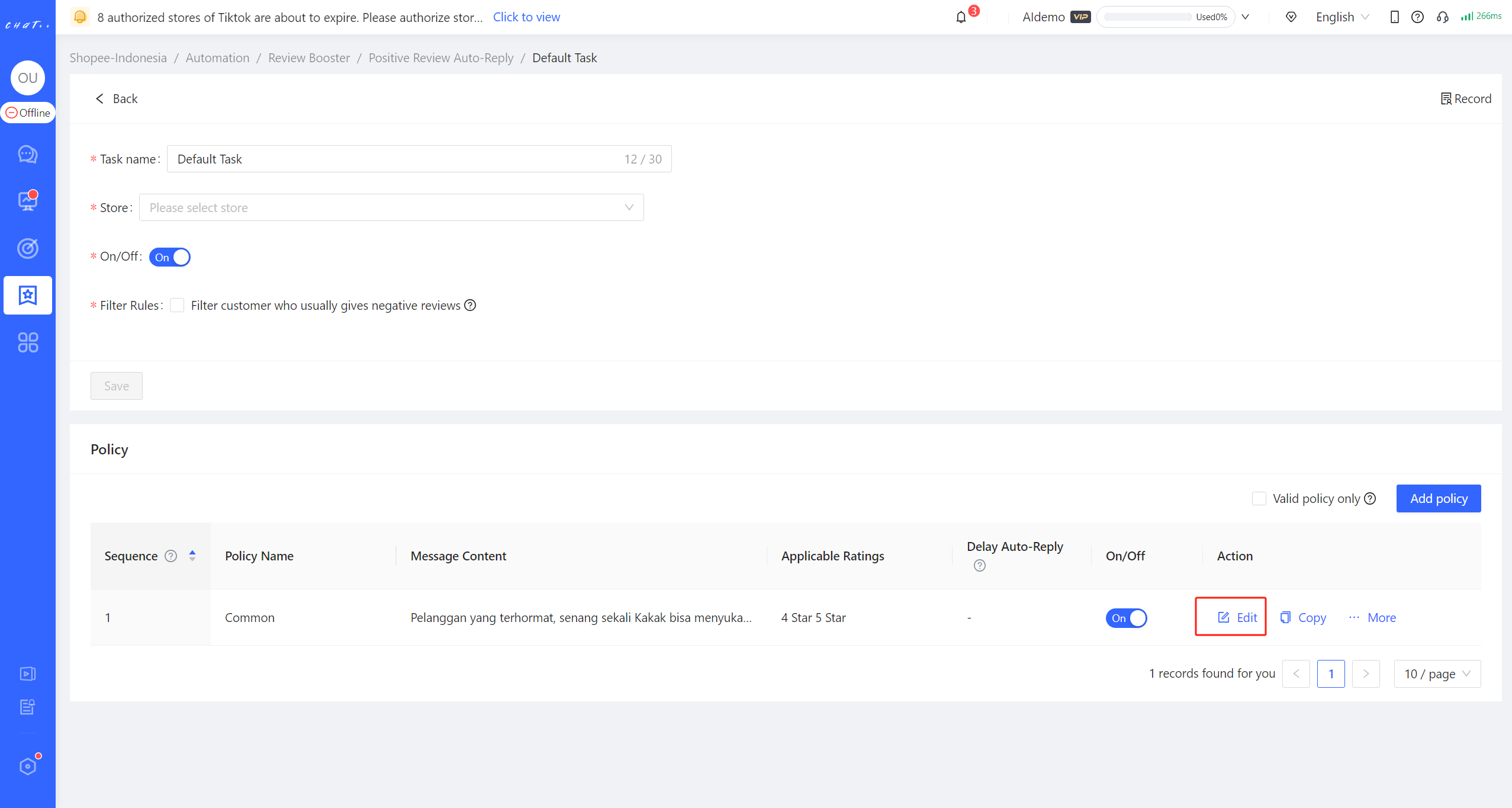Open the notes document sidebar icon
The image size is (1512, 808).
(x=27, y=706)
